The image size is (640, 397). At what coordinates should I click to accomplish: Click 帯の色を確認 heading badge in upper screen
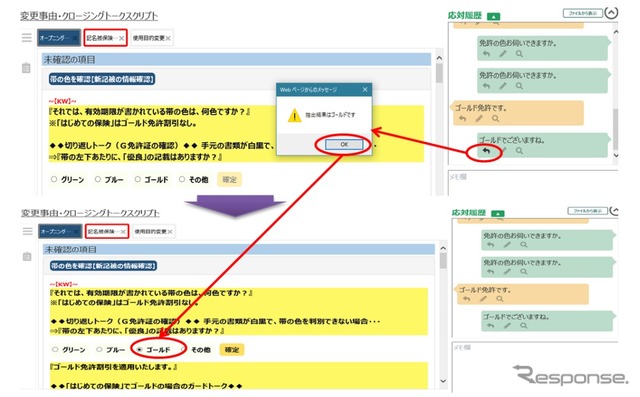point(102,79)
